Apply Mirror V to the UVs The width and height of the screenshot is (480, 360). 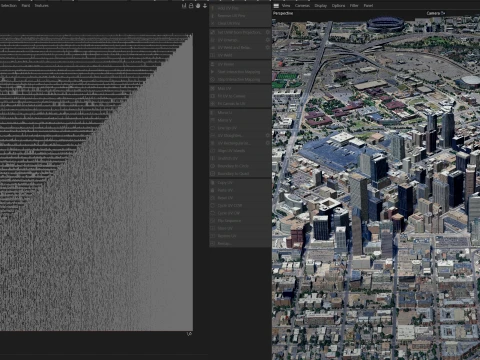(x=240, y=120)
